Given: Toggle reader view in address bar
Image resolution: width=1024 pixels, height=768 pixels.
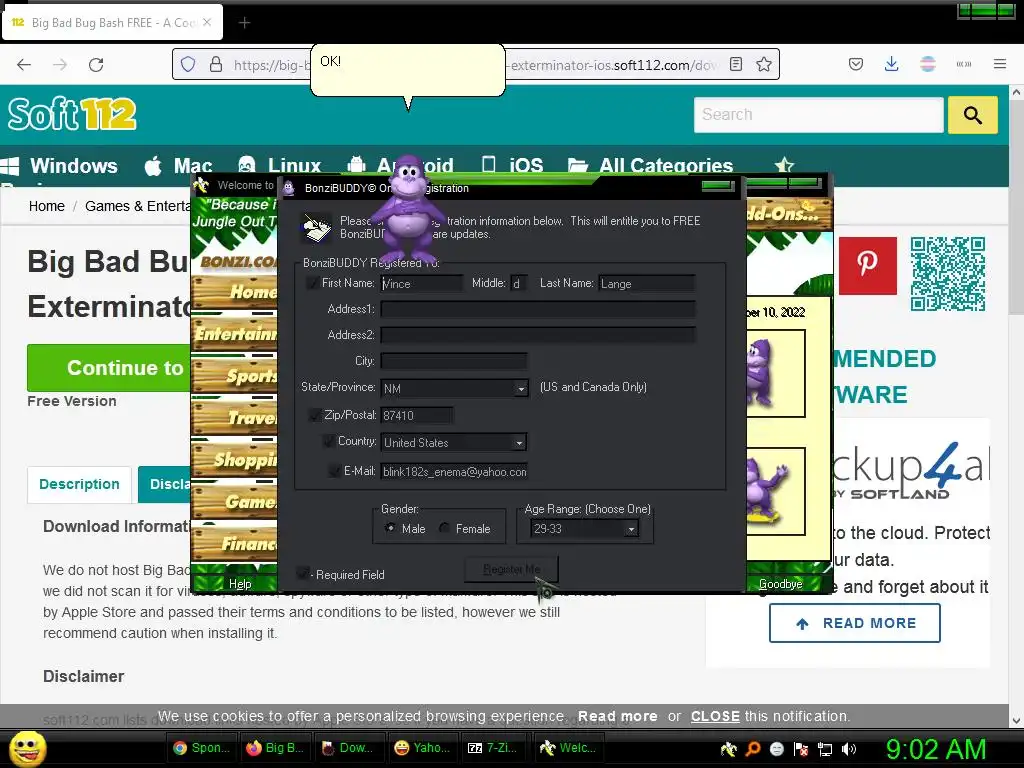Looking at the screenshot, I should (x=736, y=65).
